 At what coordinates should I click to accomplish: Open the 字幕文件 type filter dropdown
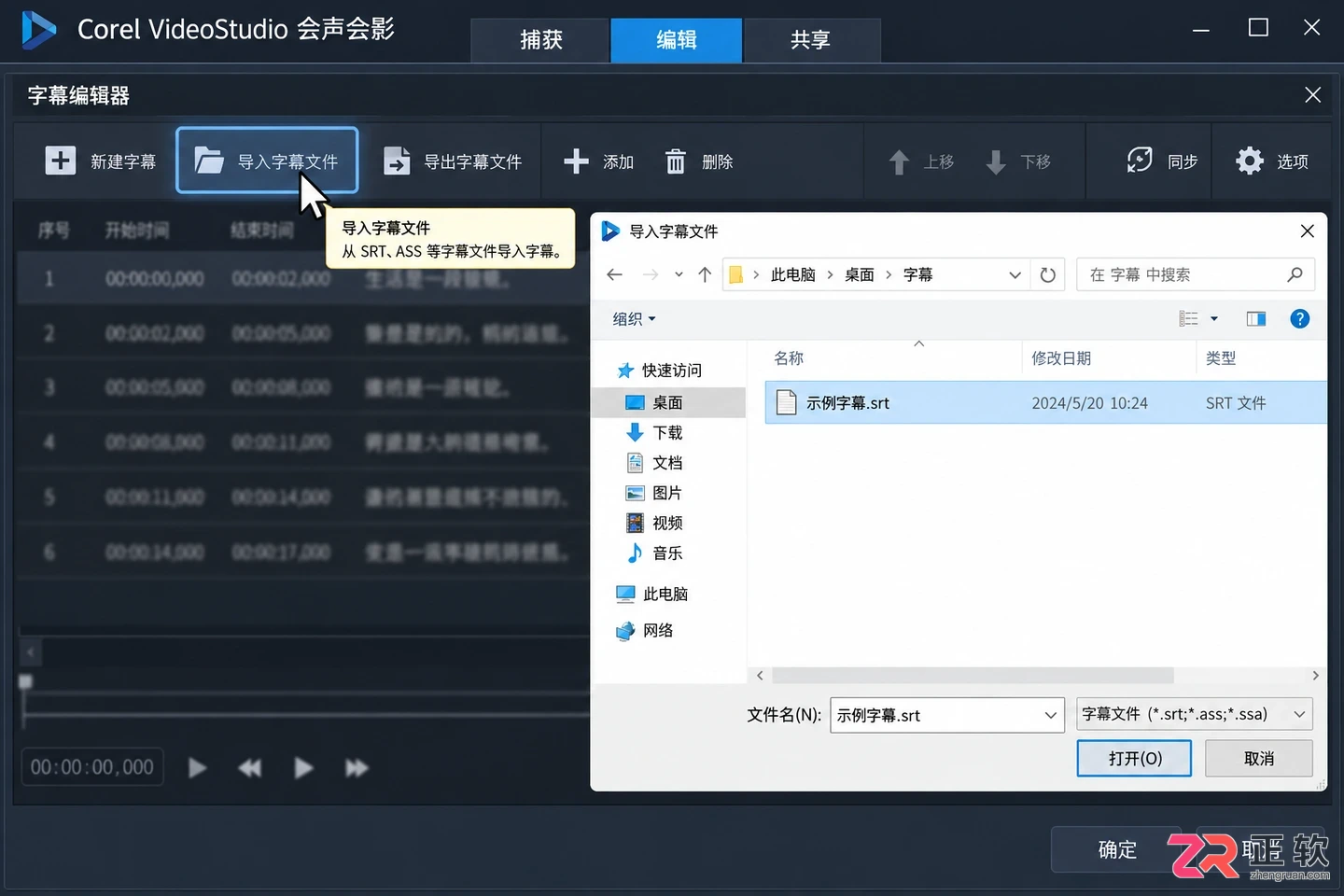[x=1195, y=714]
